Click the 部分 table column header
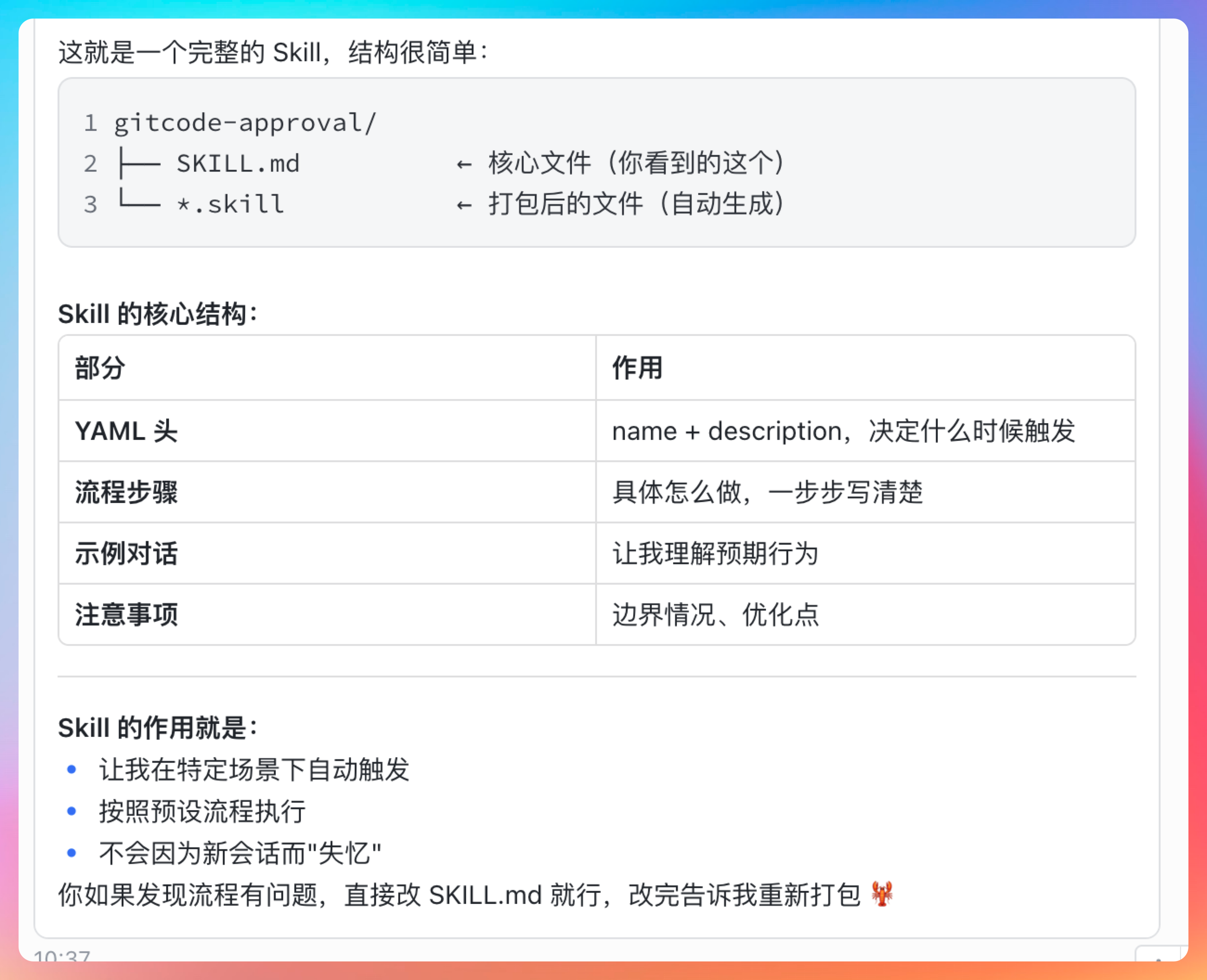 click(x=100, y=368)
